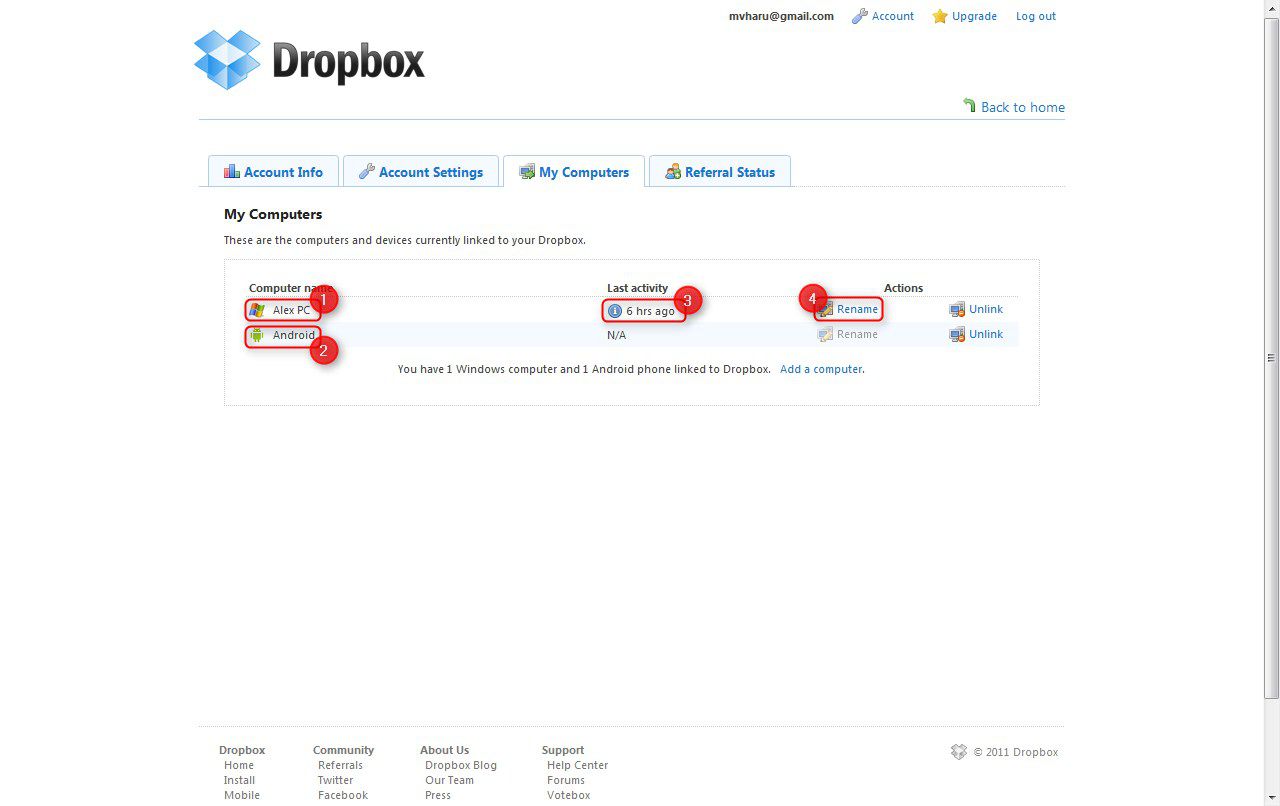Select the My Computers tab

click(x=574, y=171)
